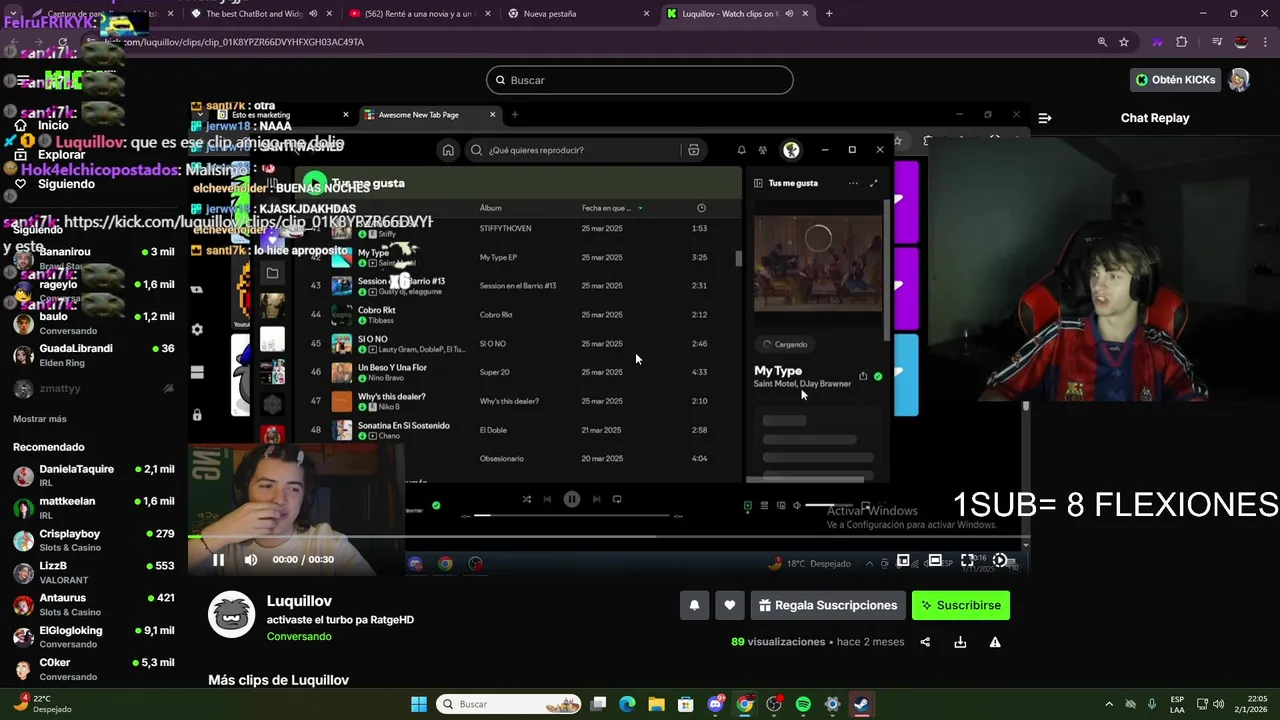Follow Luquillov with the heart button
This screenshot has height=720, width=1280.
(730, 605)
